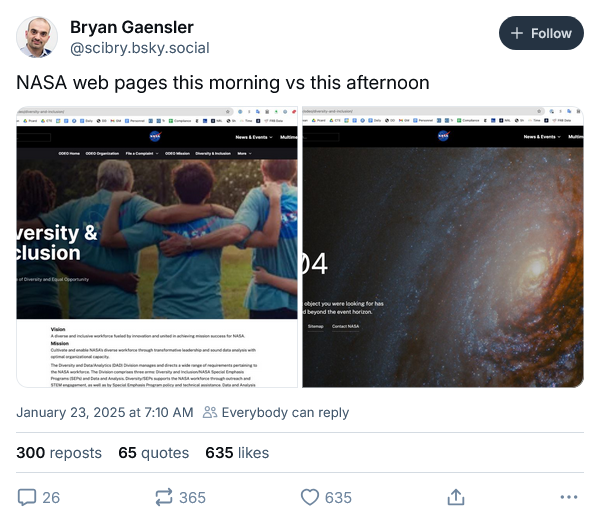Open the left Diversity & Inclusion screenshot

157,247
